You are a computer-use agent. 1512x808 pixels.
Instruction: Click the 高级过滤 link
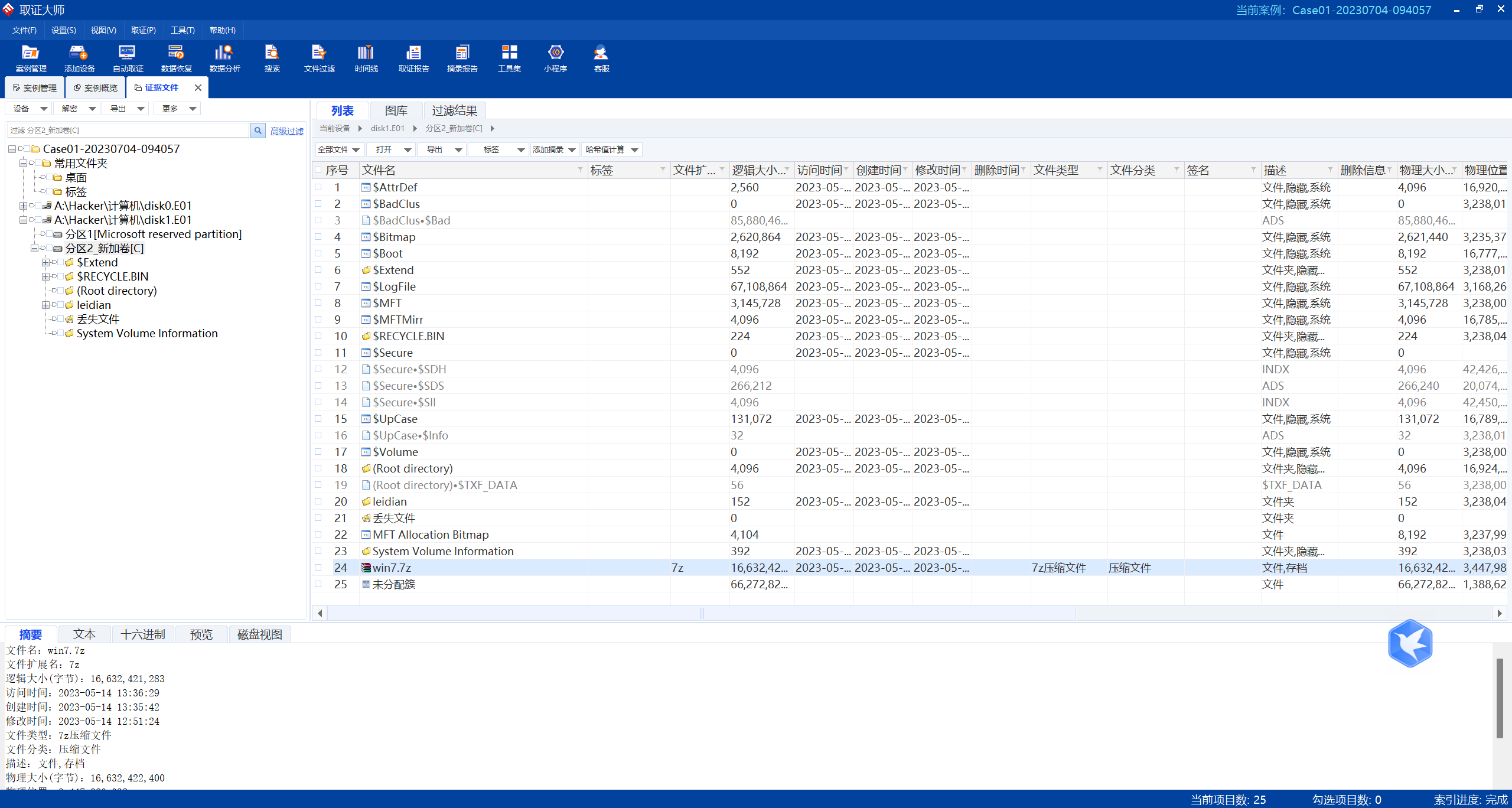[x=286, y=131]
